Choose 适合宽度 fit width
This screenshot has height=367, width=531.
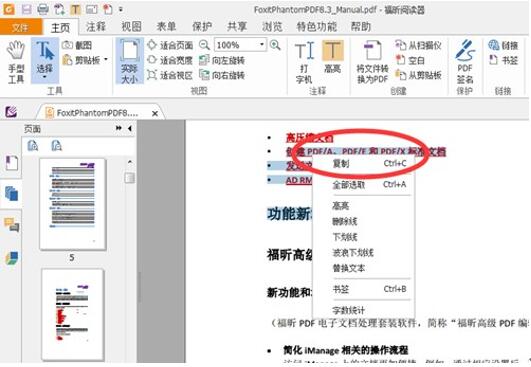click(x=170, y=60)
